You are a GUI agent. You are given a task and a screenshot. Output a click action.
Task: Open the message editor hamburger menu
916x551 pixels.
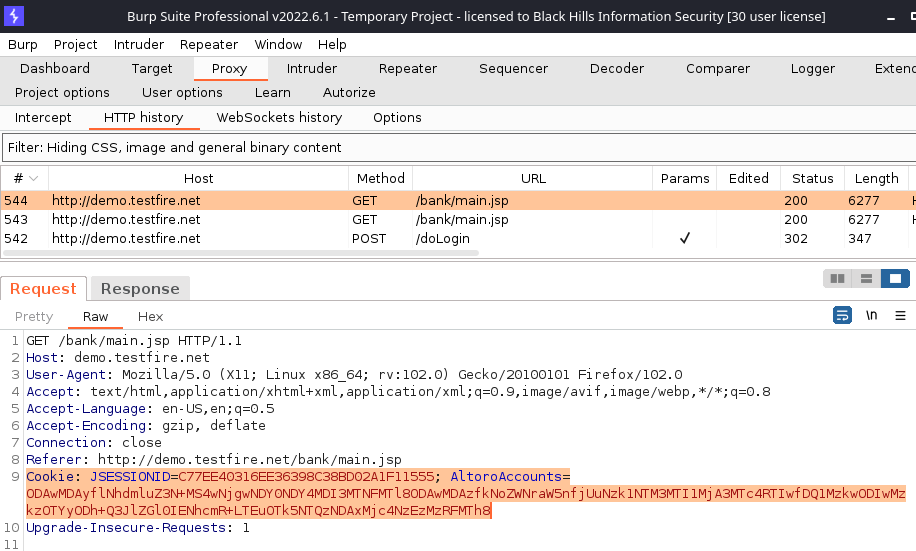pyautogui.click(x=901, y=316)
